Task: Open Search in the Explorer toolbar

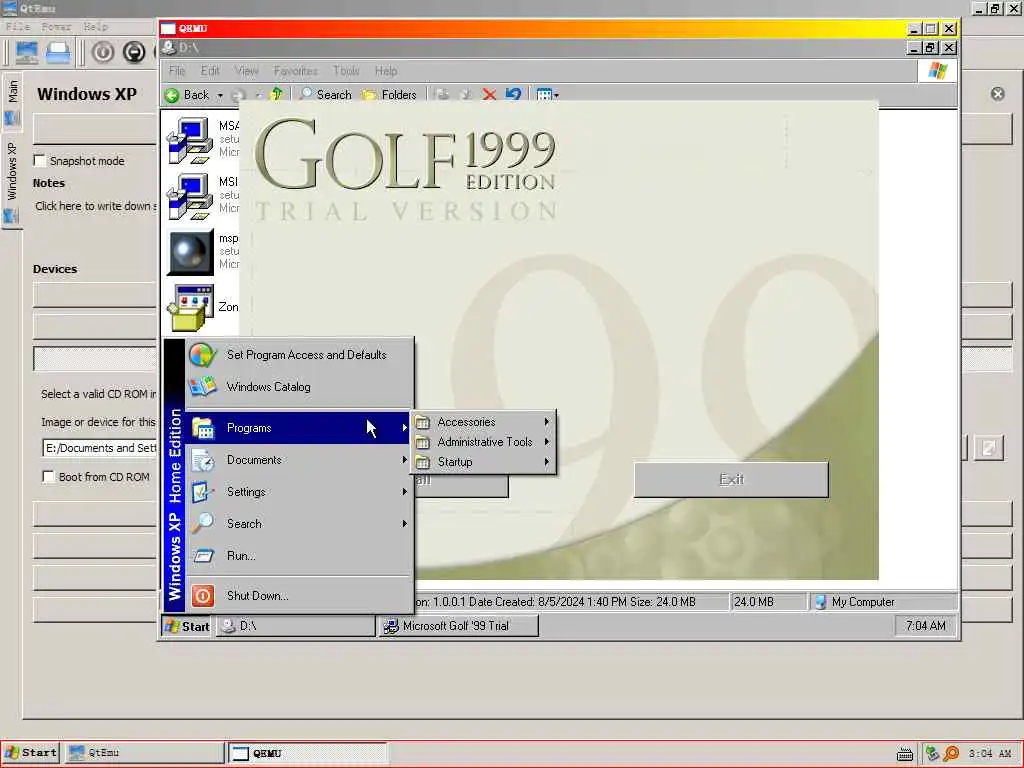Action: pyautogui.click(x=325, y=95)
